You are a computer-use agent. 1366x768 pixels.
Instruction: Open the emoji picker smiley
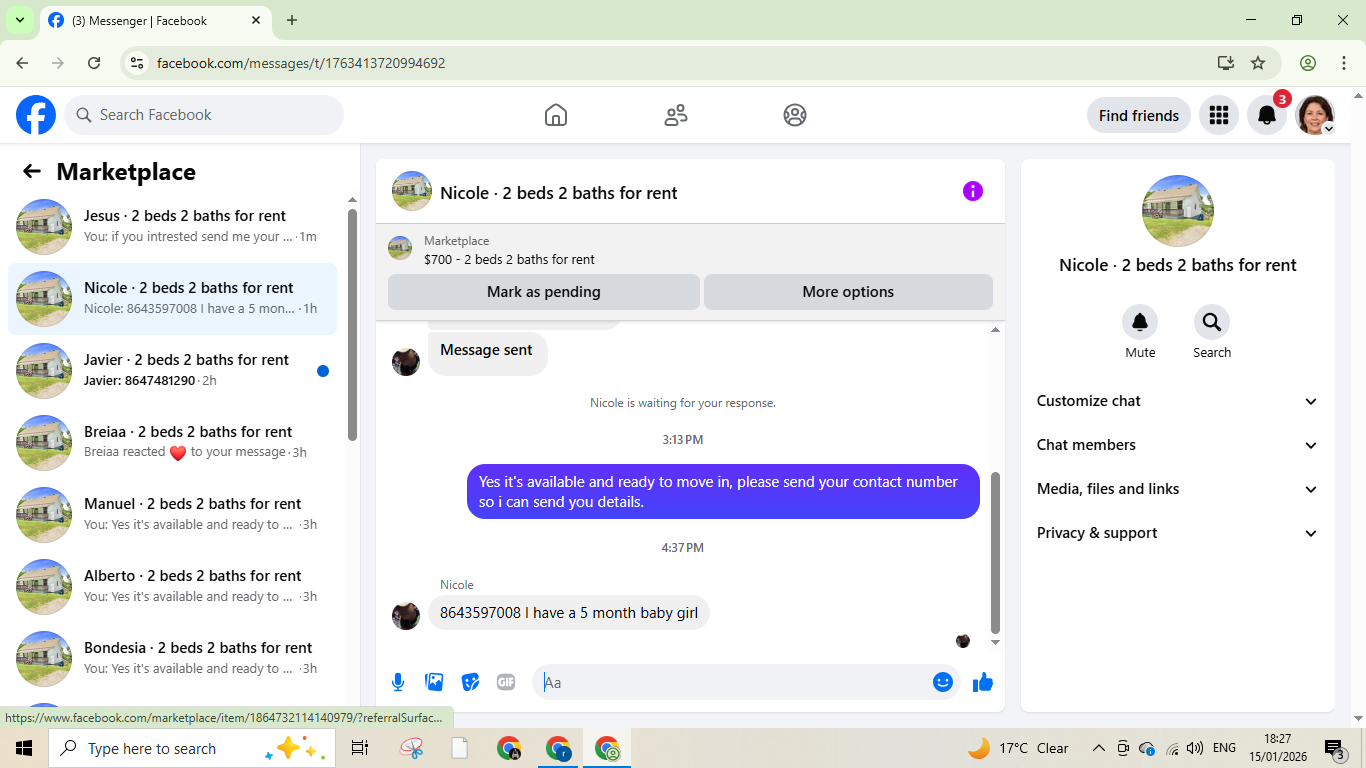[x=943, y=682]
